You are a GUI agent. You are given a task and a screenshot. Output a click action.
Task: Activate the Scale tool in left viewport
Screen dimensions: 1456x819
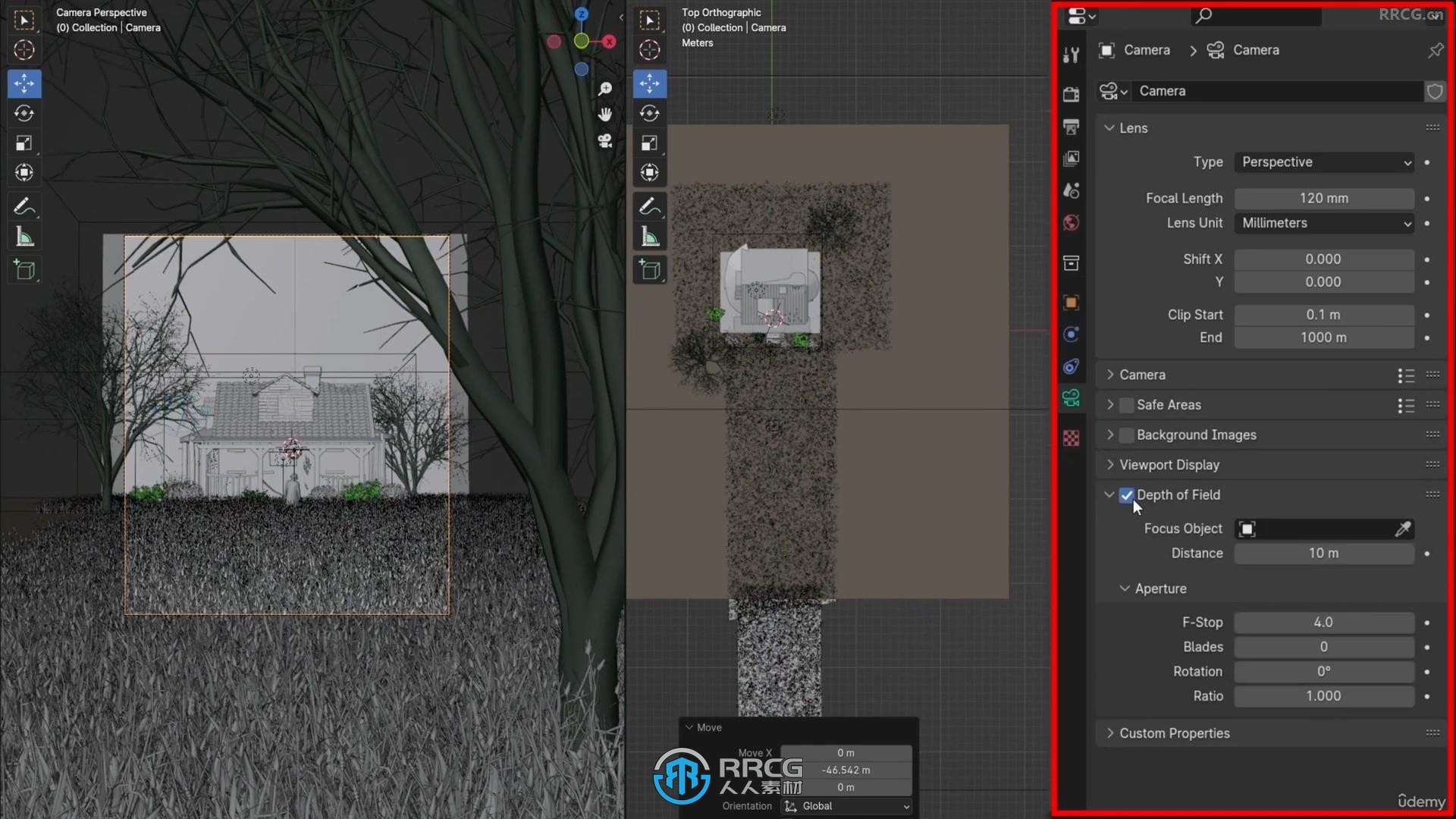point(24,143)
